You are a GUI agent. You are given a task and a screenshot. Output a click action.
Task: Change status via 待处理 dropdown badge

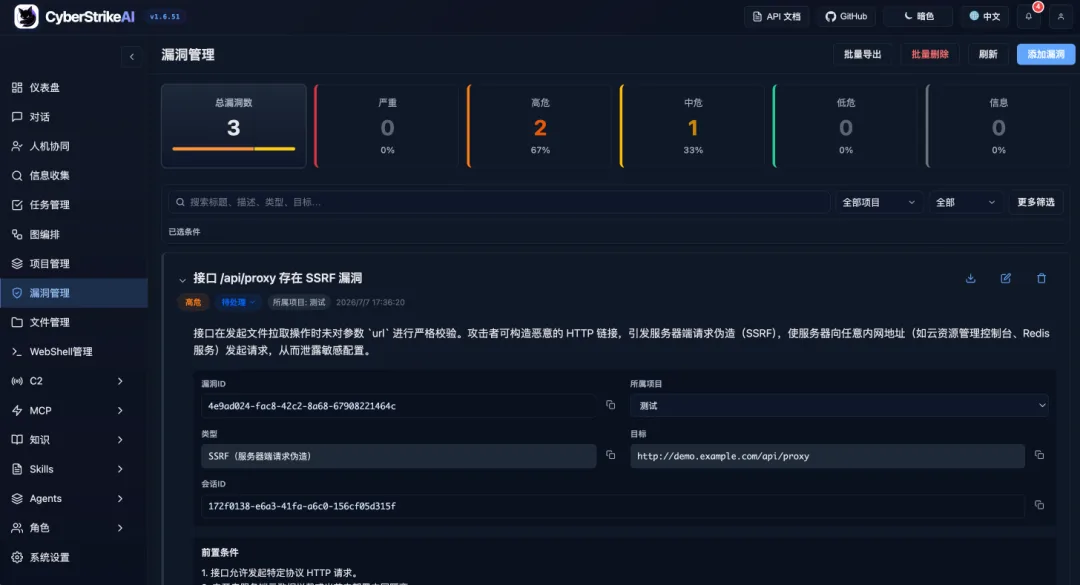(x=238, y=302)
